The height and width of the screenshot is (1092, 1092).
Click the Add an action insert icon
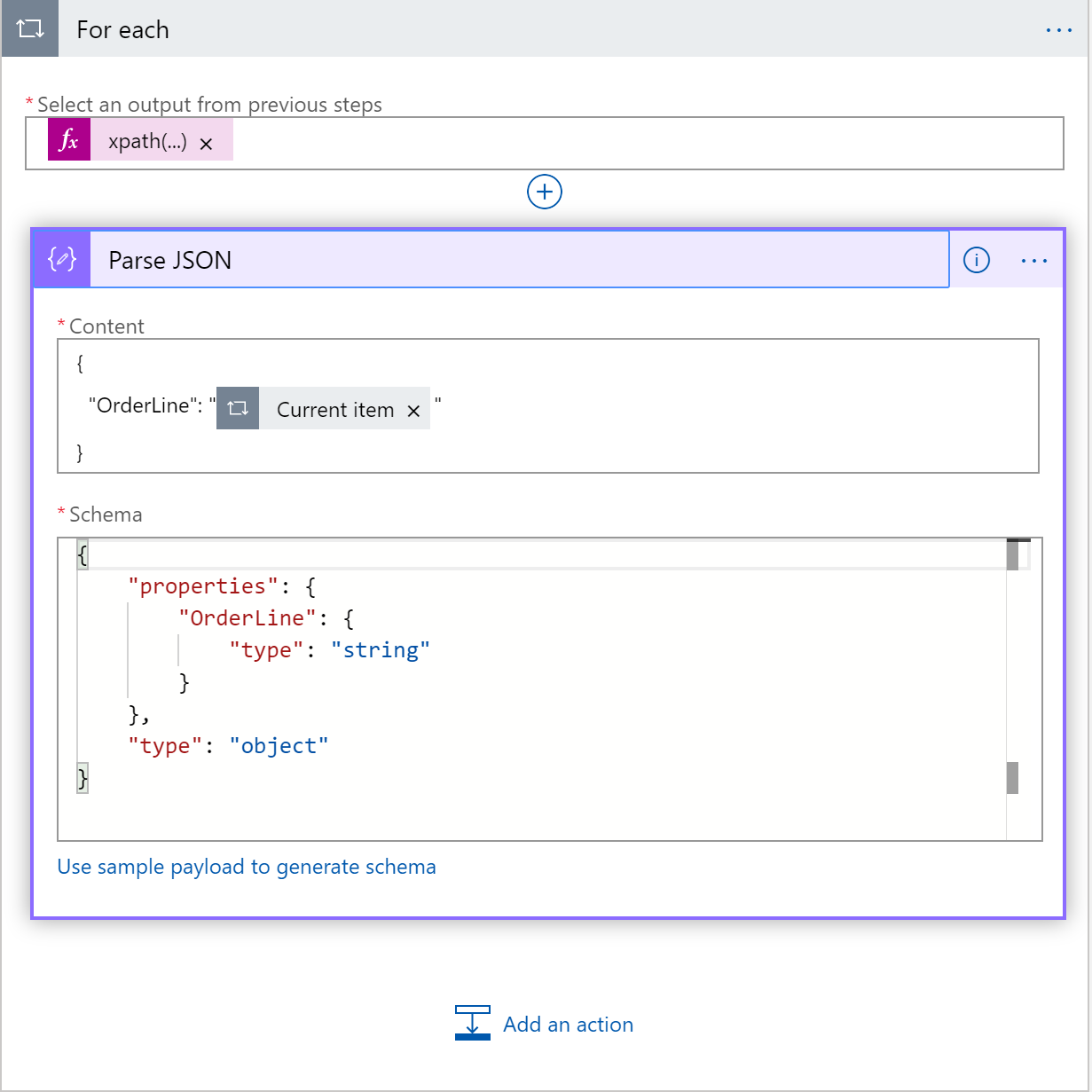tap(472, 1022)
